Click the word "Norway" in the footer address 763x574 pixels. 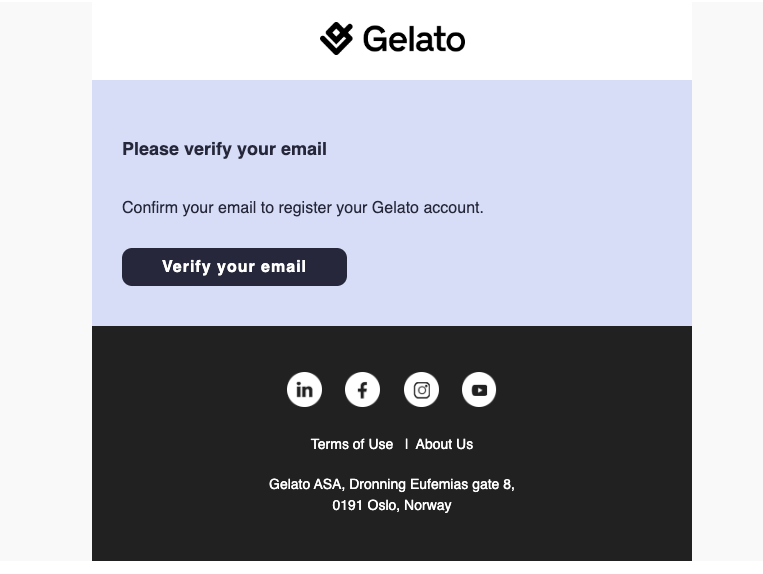[x=428, y=505]
